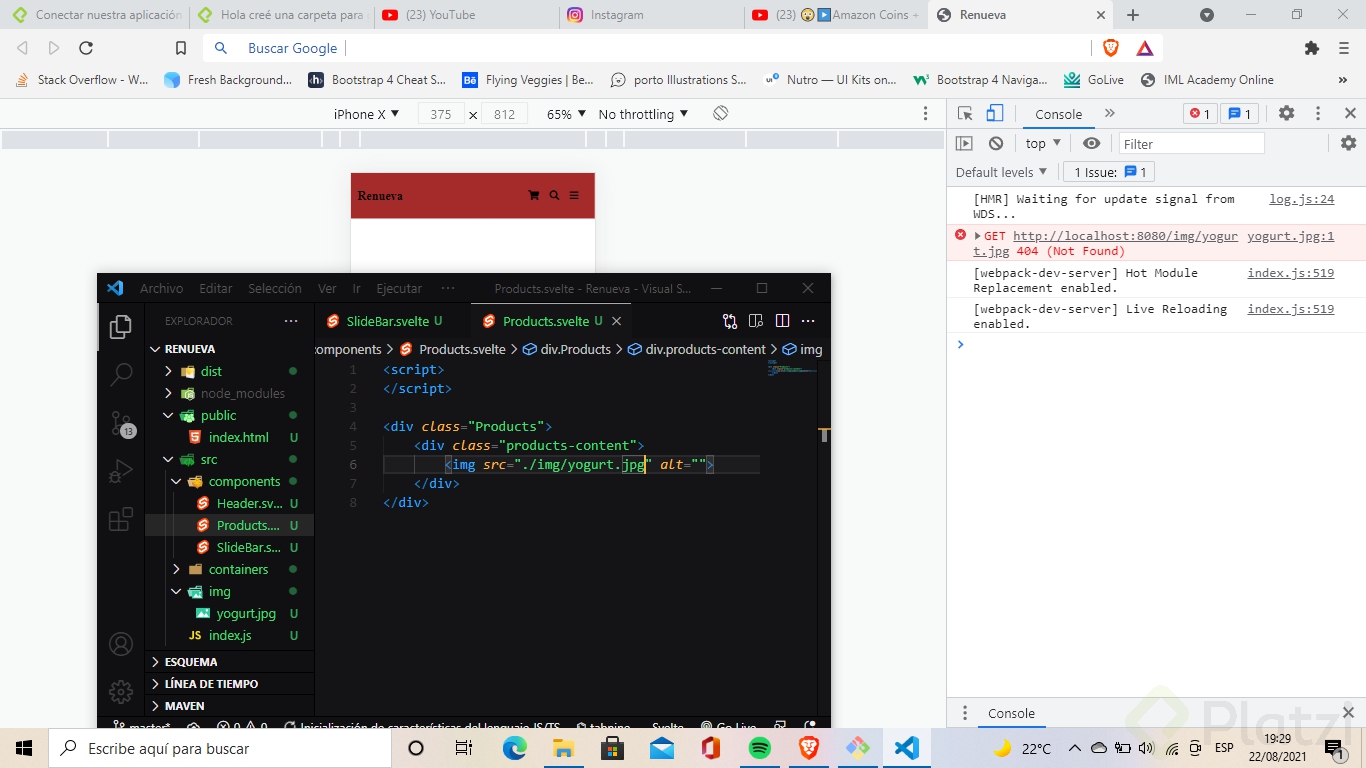Open the editor more actions ellipsis menu

click(x=808, y=321)
